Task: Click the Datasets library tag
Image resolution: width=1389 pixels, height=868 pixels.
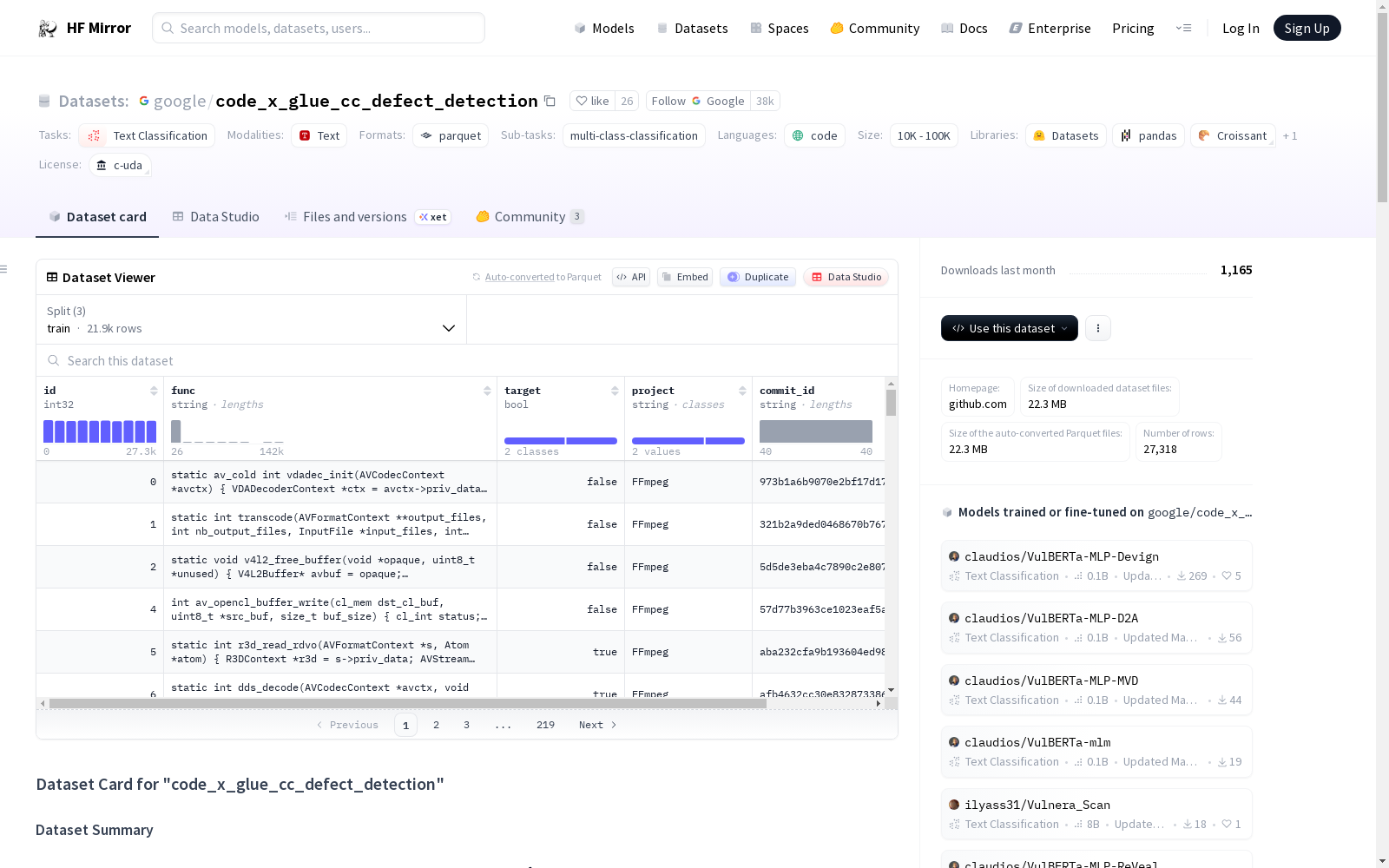Action: [1066, 135]
